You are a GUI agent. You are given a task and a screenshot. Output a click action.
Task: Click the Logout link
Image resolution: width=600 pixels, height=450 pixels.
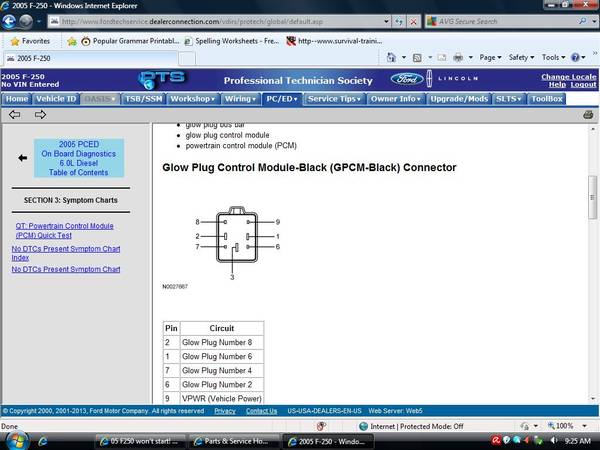point(583,85)
